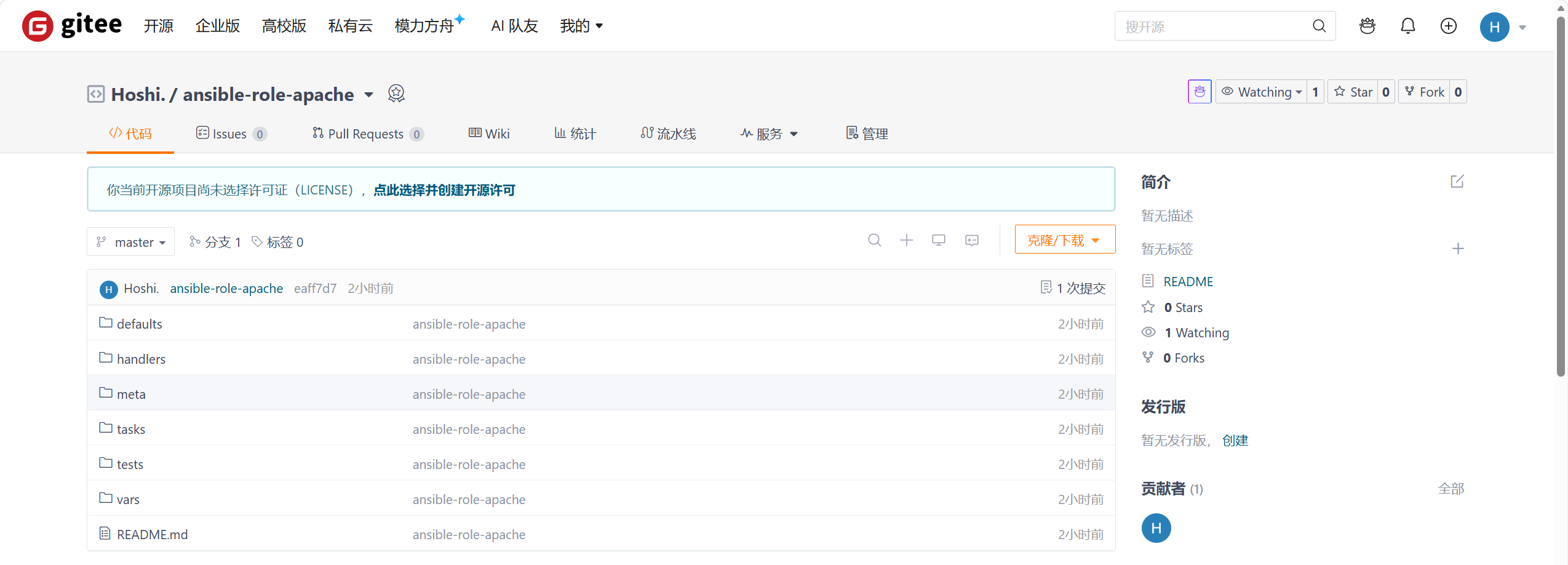Open the 流水线 tab
1568x565 pixels.
click(668, 134)
